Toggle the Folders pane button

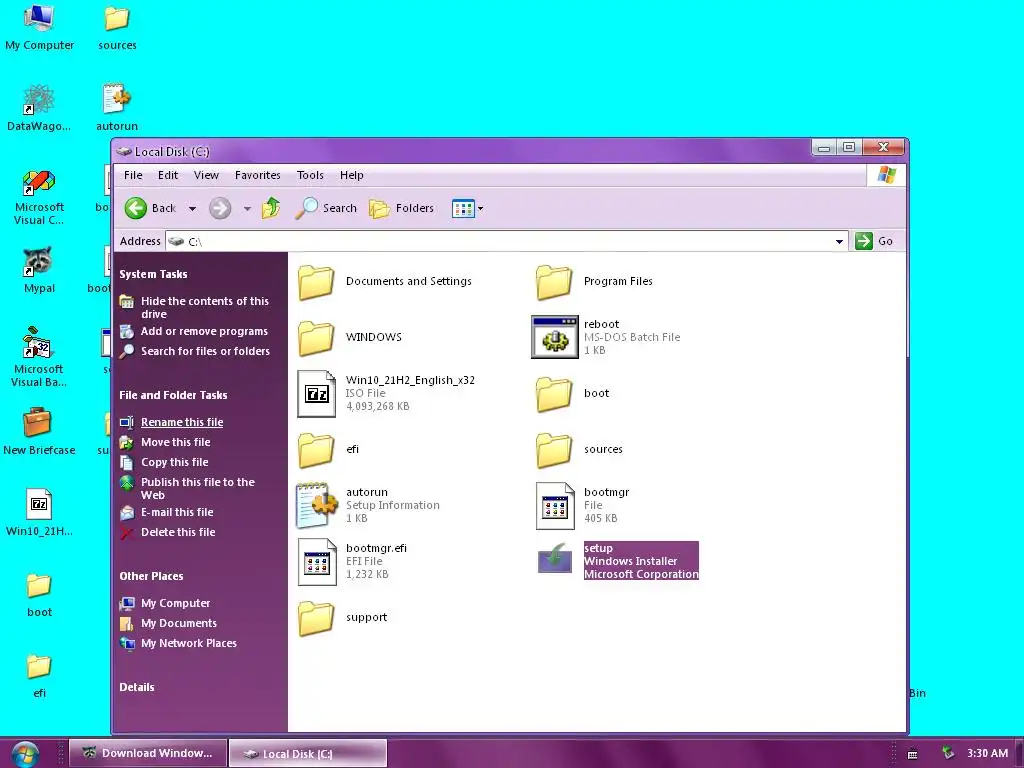(402, 208)
